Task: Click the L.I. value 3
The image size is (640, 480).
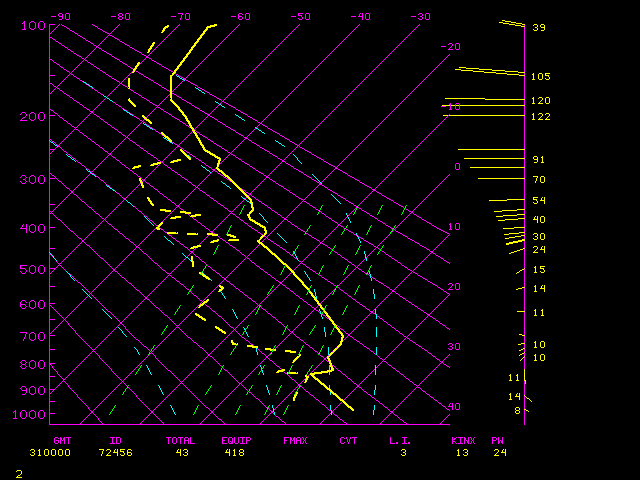Action: pos(403,453)
